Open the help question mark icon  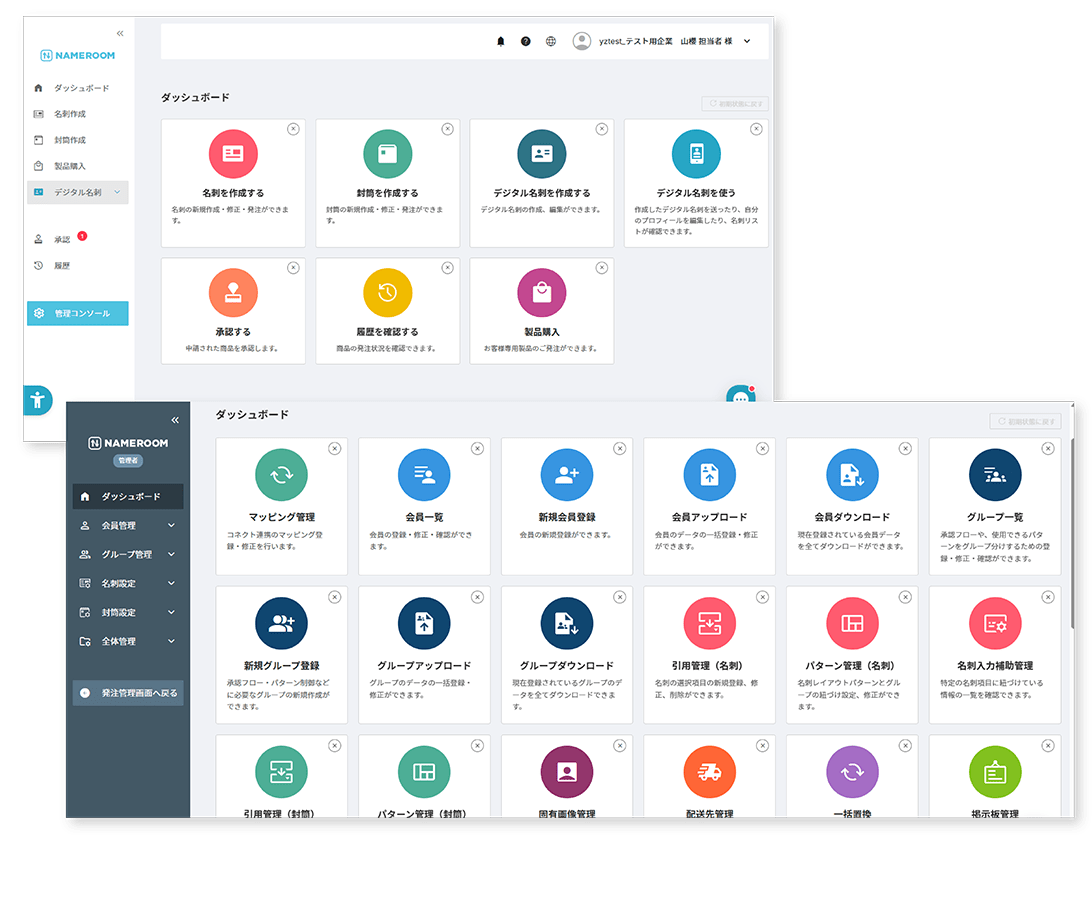pyautogui.click(x=526, y=41)
